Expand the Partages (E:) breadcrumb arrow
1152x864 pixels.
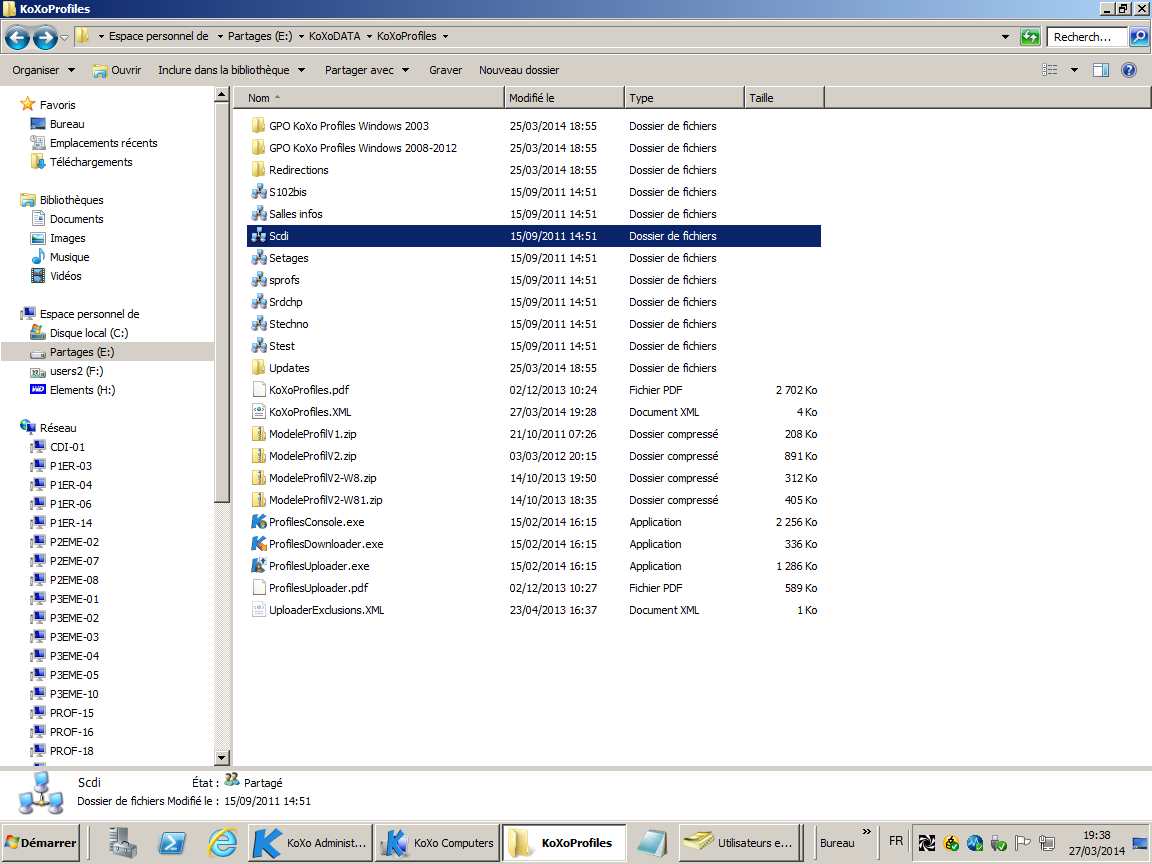(300, 36)
